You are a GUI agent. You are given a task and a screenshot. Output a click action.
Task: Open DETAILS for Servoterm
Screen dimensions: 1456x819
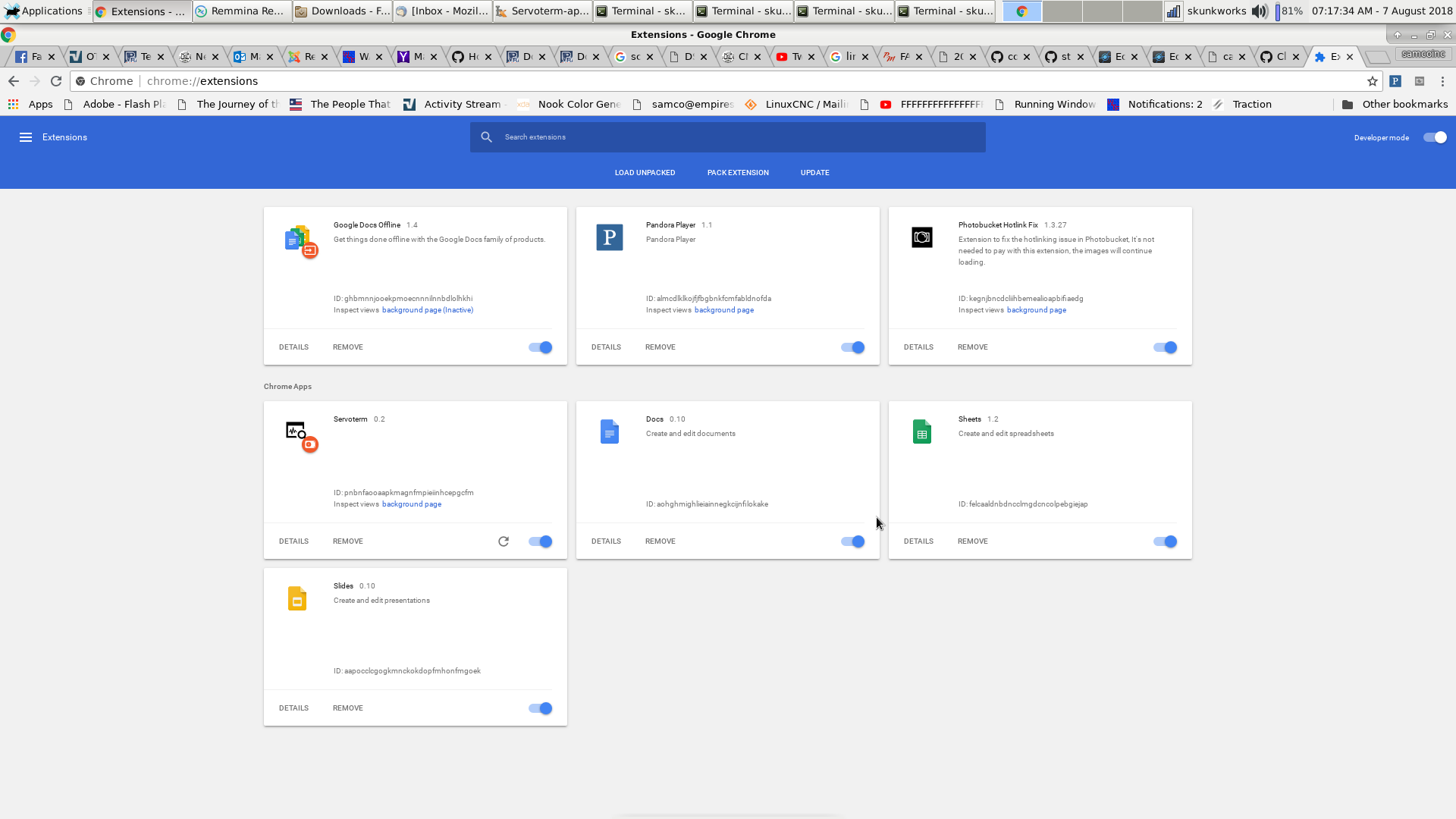293,541
